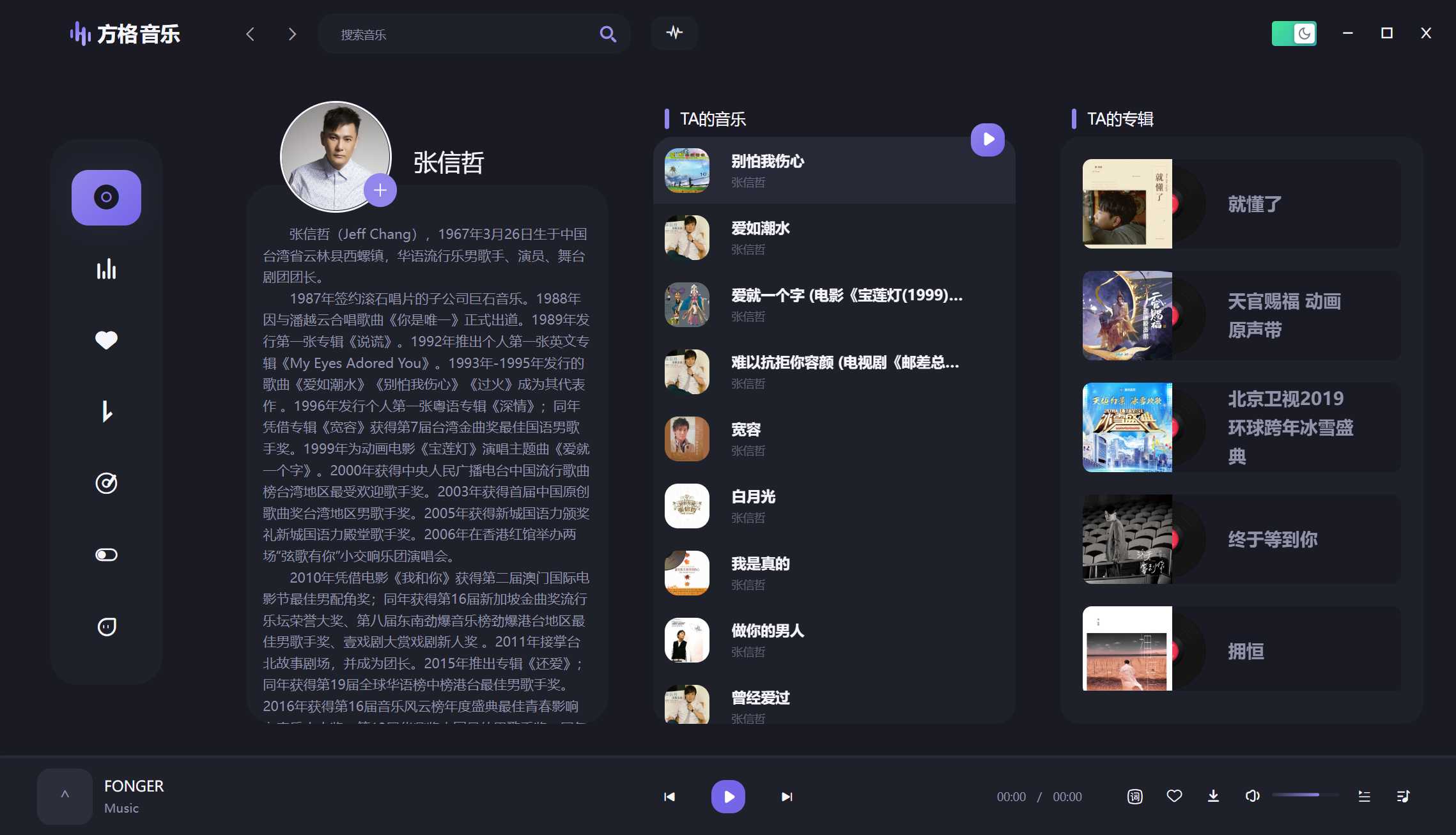Open the 北京卫视2019环球跨年冰雪盛典 album
The height and width of the screenshot is (835, 1456).
pyautogui.click(x=1241, y=427)
